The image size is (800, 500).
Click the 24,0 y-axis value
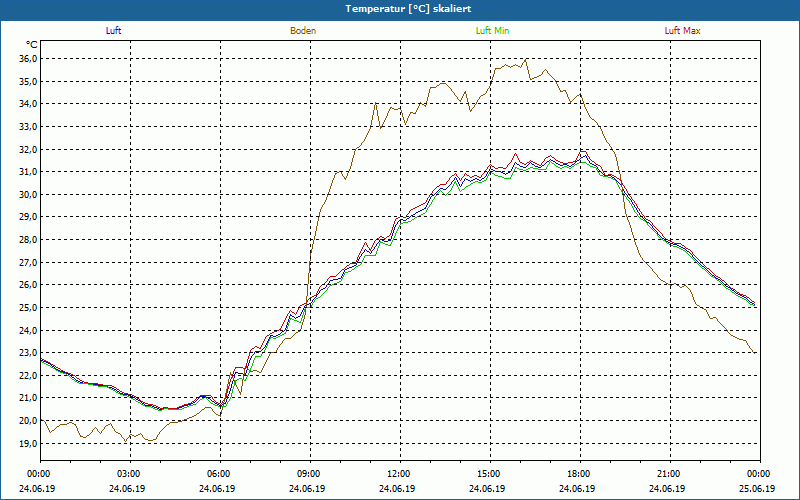pyautogui.click(x=28, y=330)
